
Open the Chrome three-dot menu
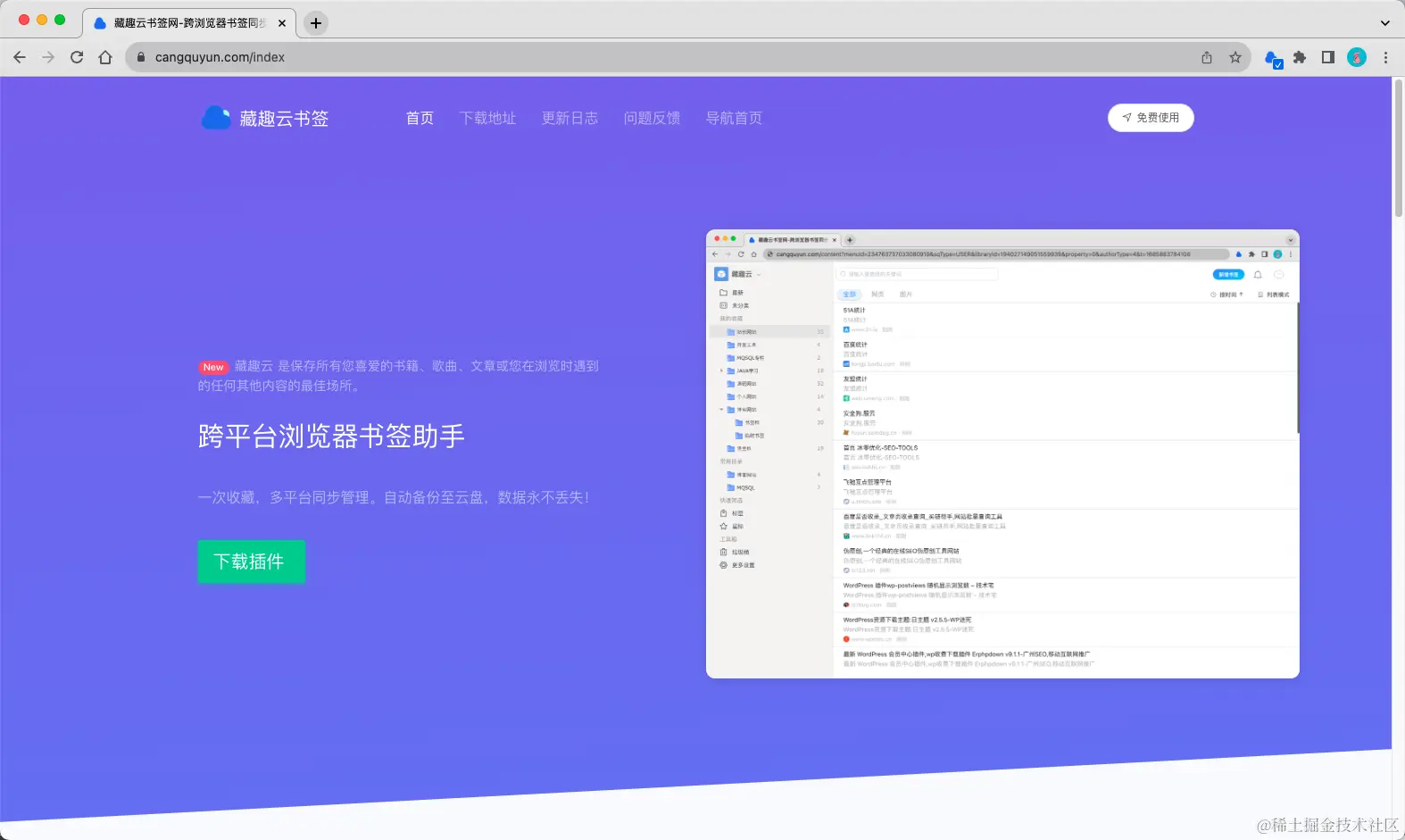click(1385, 57)
